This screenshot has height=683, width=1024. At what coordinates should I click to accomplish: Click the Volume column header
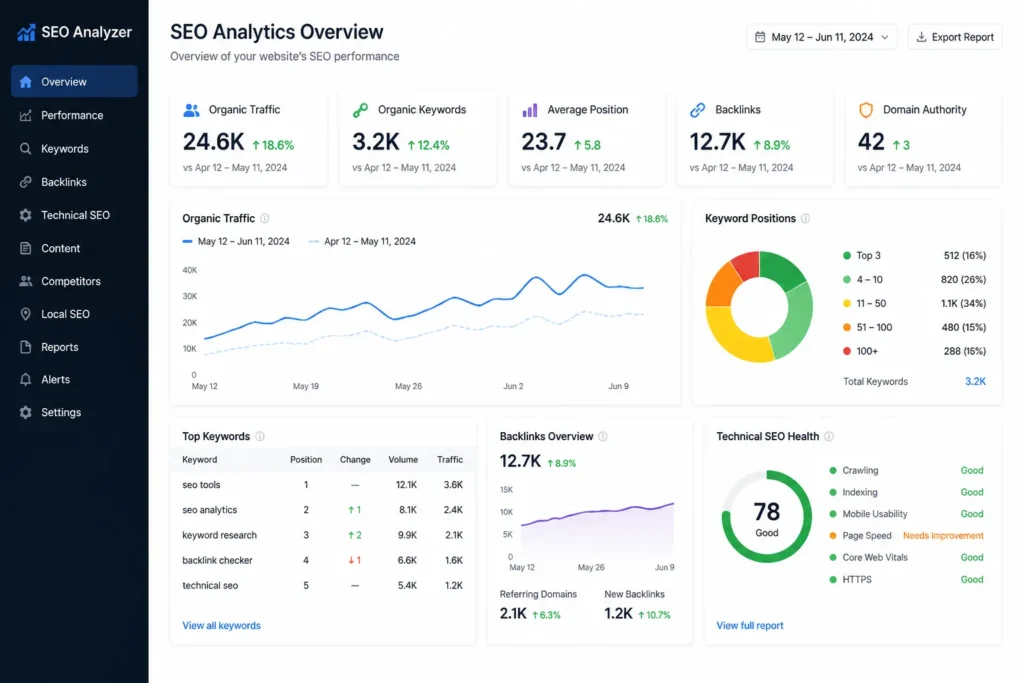(x=403, y=460)
